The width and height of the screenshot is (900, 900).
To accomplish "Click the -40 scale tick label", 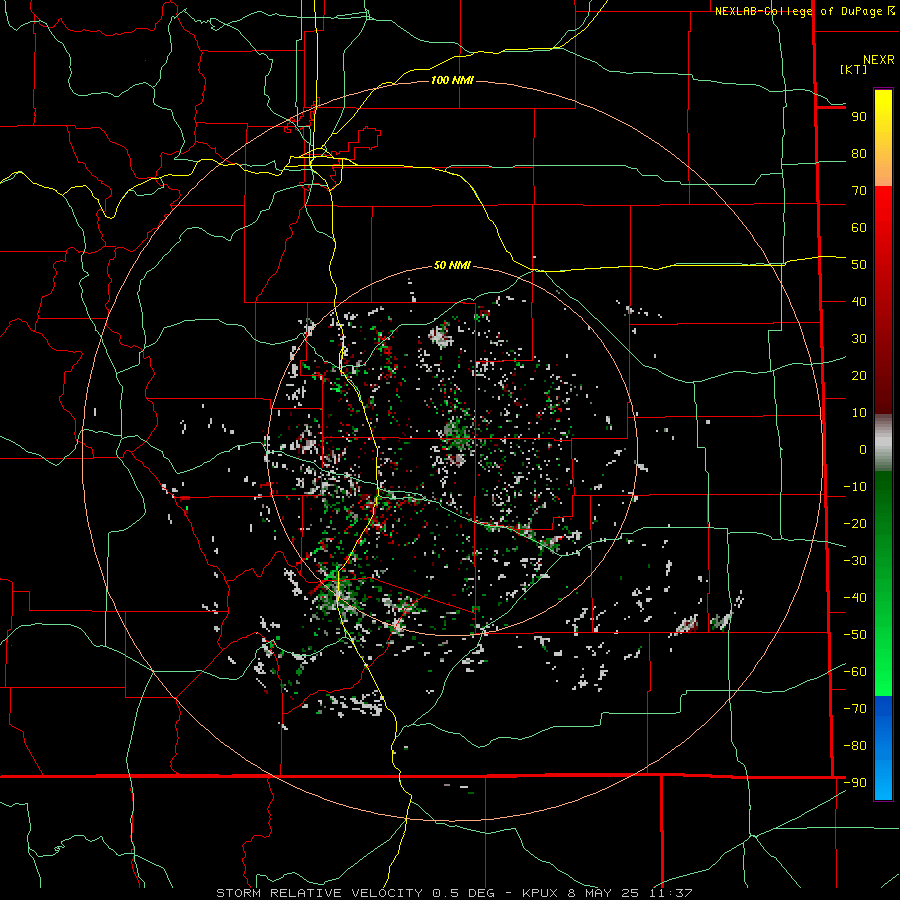I will click(x=855, y=598).
